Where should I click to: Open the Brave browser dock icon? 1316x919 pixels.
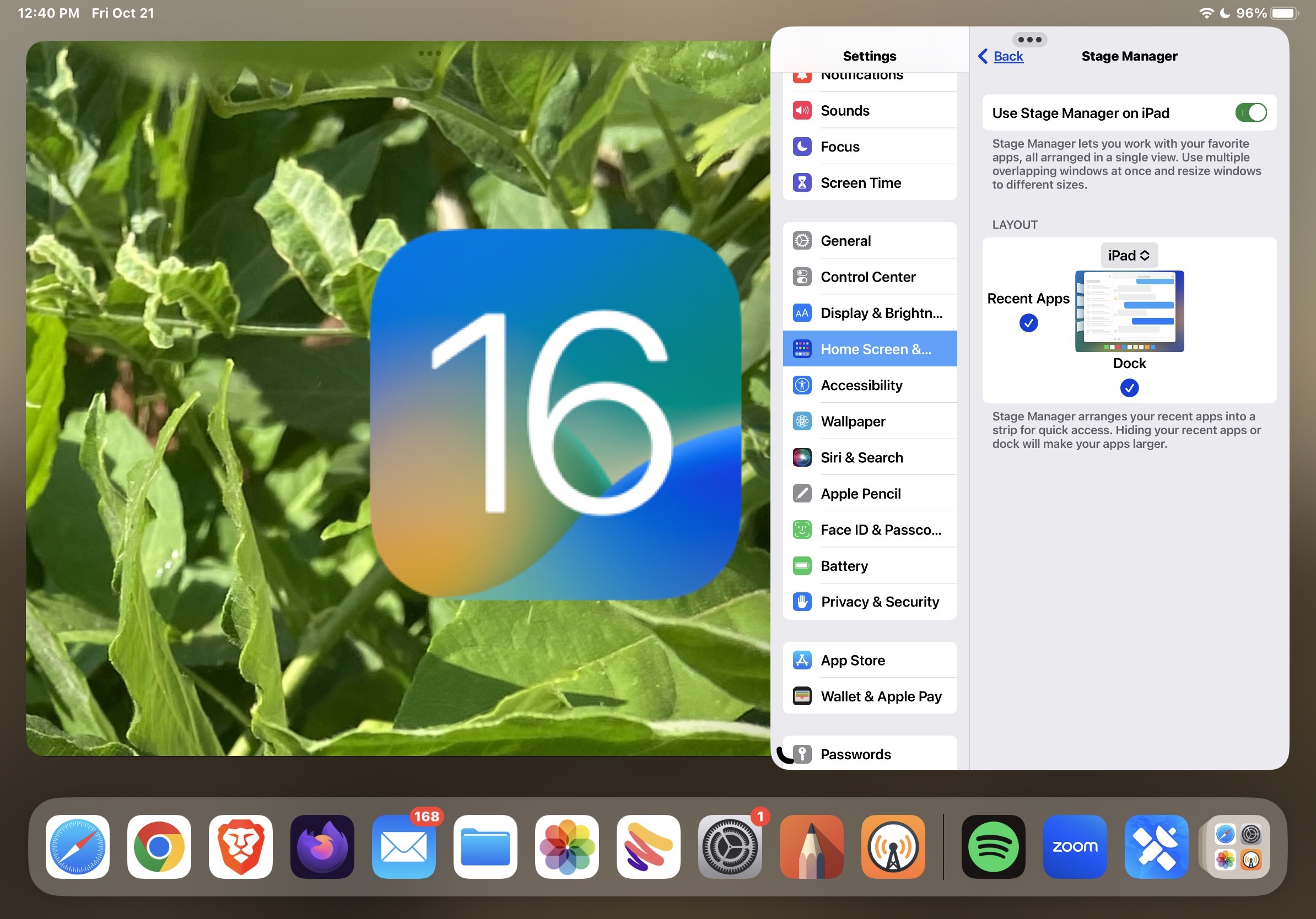[241, 846]
